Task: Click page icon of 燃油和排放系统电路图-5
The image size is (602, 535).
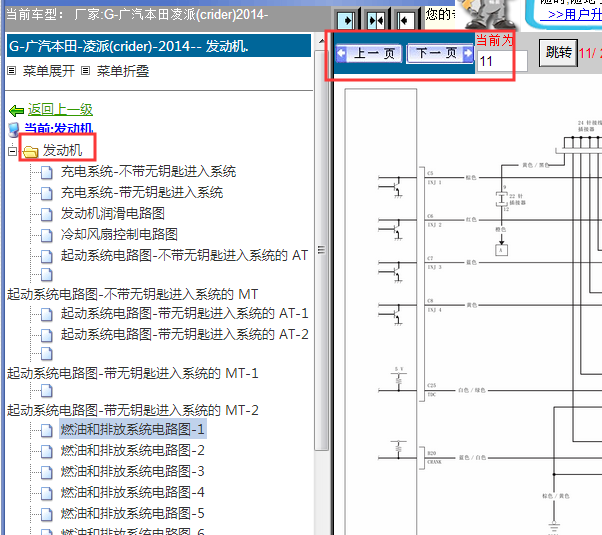Action: pyautogui.click(x=46, y=515)
